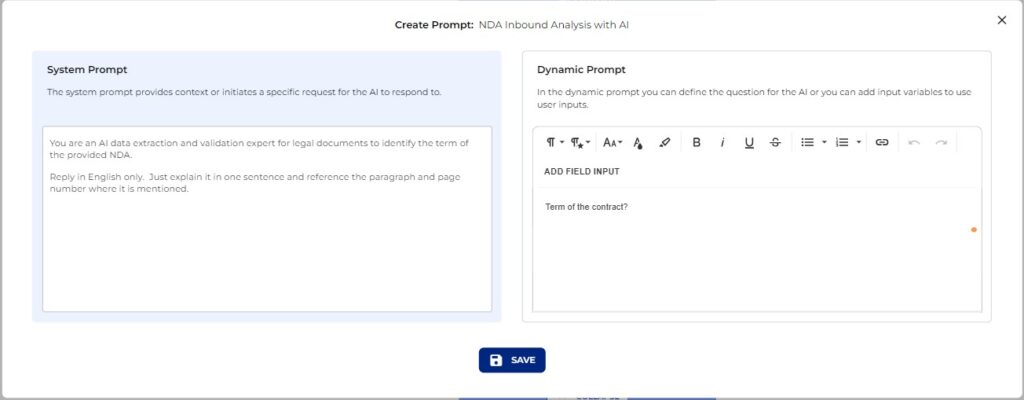This screenshot has width=1024, height=400.
Task: Click the orange dot indicator in editor
Action: coord(974,229)
